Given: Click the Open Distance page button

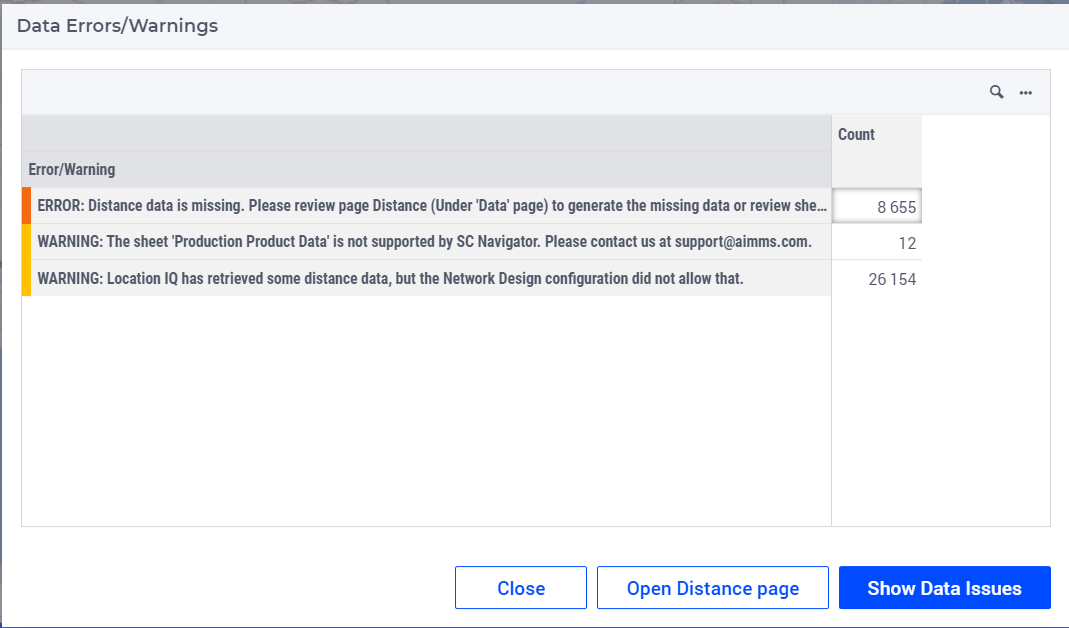Looking at the screenshot, I should [x=712, y=588].
